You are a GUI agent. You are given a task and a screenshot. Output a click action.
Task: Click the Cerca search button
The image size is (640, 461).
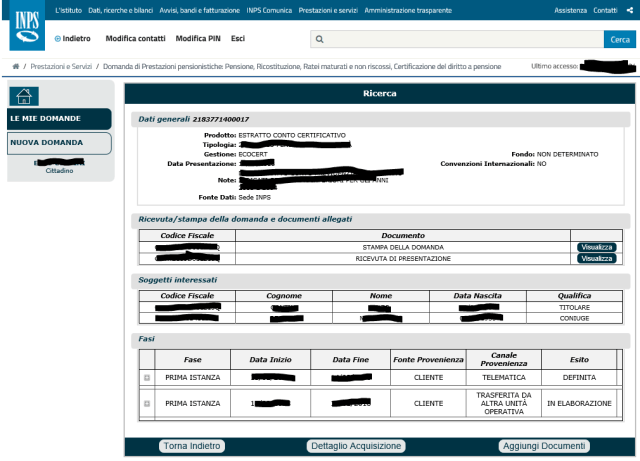point(619,40)
